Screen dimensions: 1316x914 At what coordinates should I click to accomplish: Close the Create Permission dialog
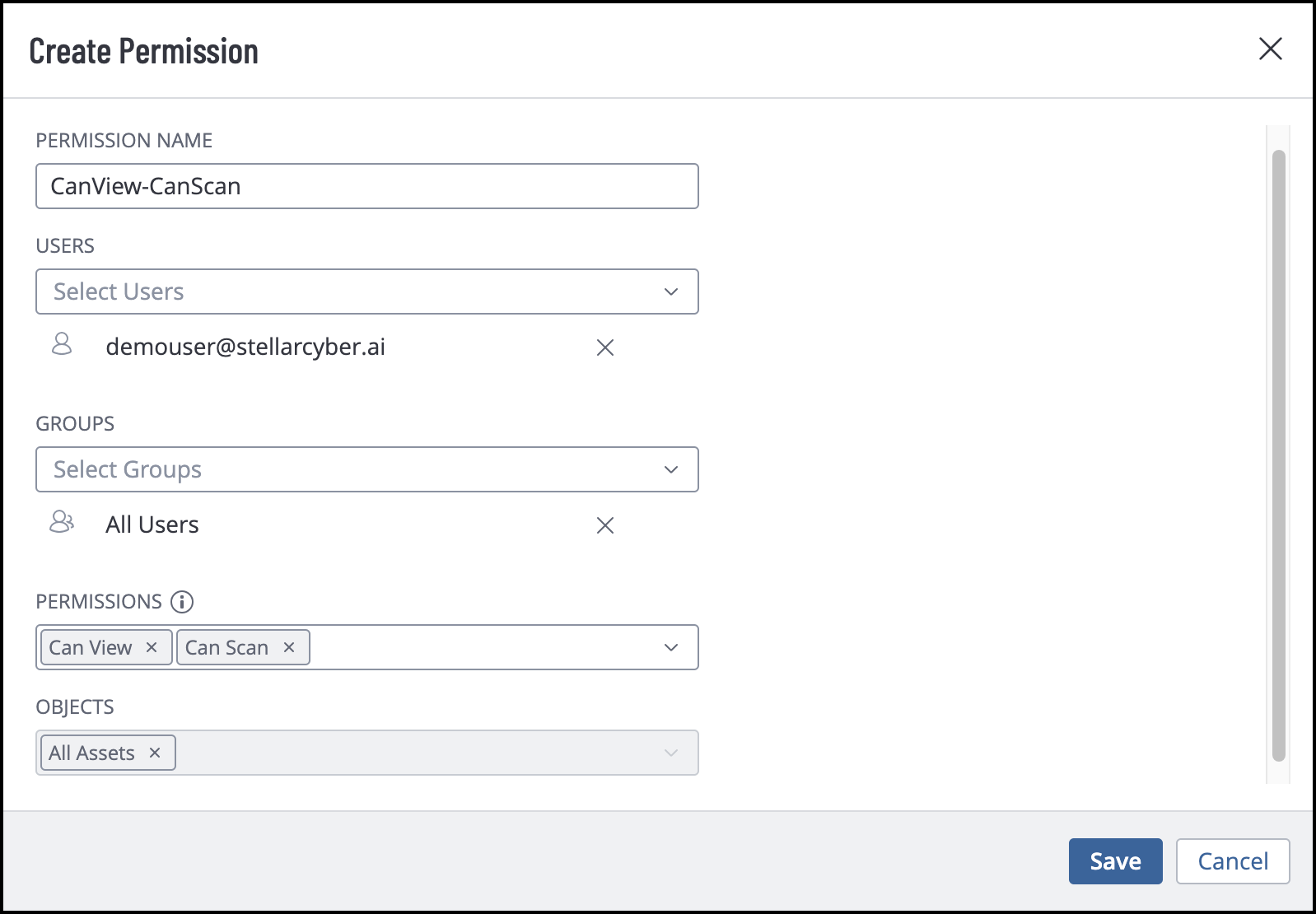[x=1271, y=49]
